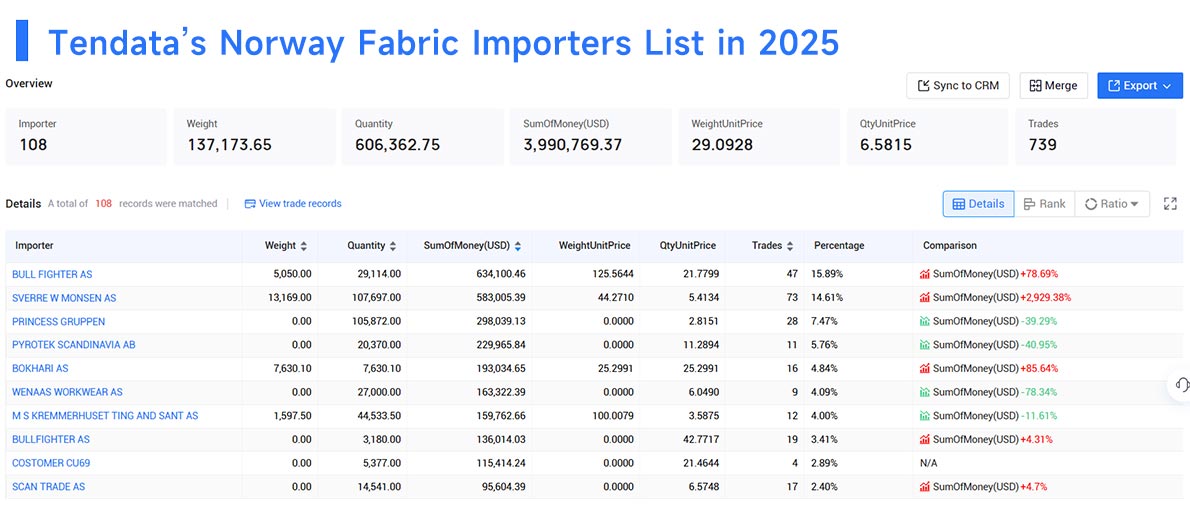
Task: Click chart icon in SCAN TRADE AS comparison
Action: tap(925, 486)
